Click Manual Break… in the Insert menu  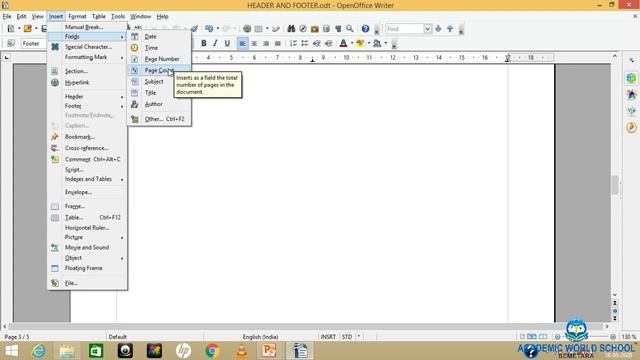tap(87, 27)
